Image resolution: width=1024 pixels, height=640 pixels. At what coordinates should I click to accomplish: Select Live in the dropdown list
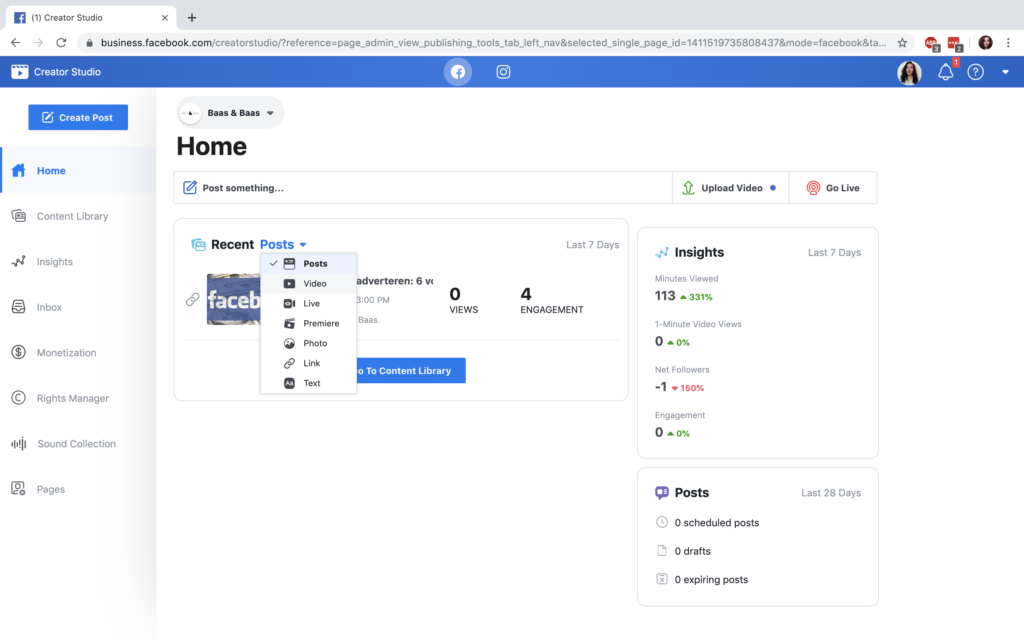pos(308,304)
